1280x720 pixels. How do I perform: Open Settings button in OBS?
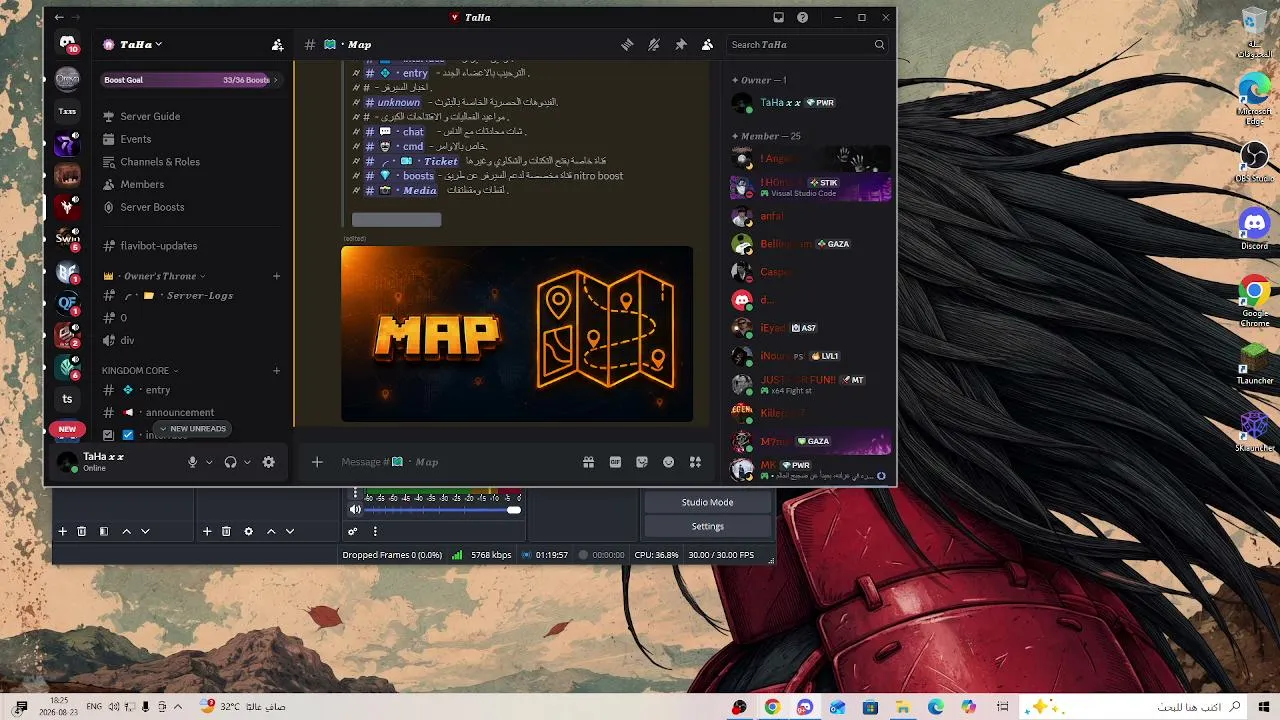(x=707, y=526)
